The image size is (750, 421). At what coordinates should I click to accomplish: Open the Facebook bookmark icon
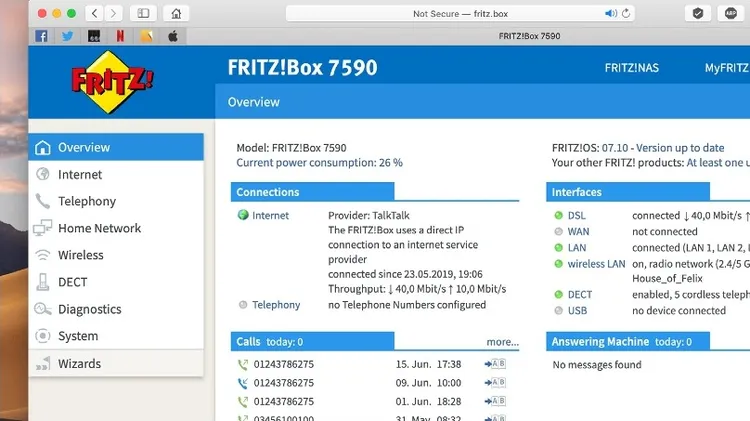pos(41,36)
